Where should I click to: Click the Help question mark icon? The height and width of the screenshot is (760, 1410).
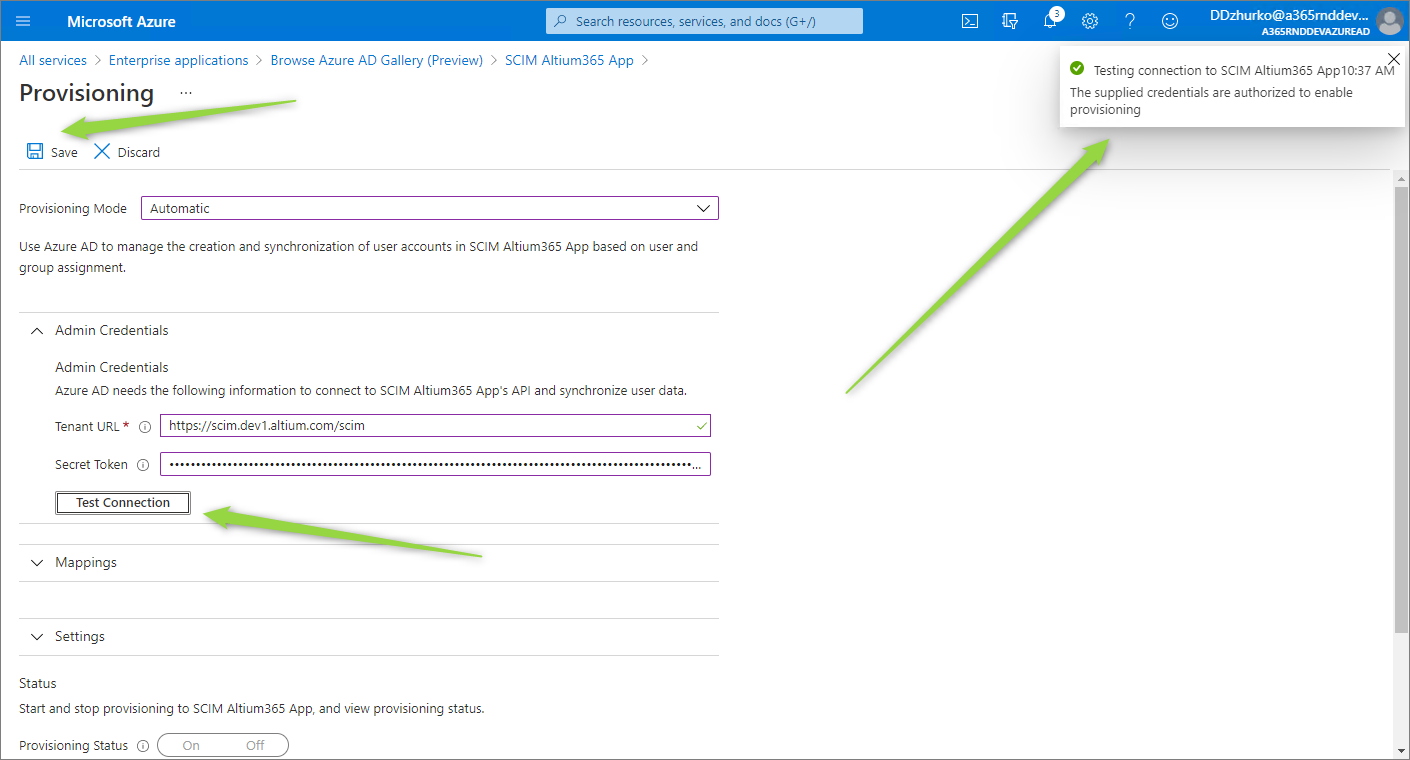coord(1130,21)
